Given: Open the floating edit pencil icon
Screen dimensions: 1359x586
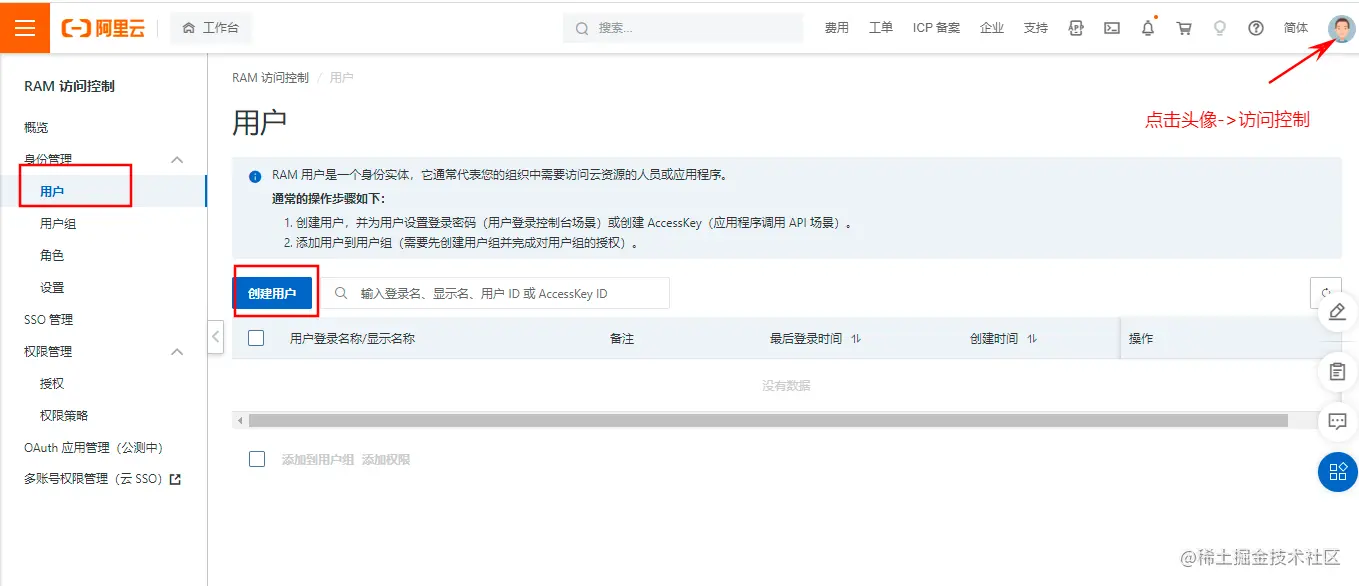Looking at the screenshot, I should [x=1338, y=313].
